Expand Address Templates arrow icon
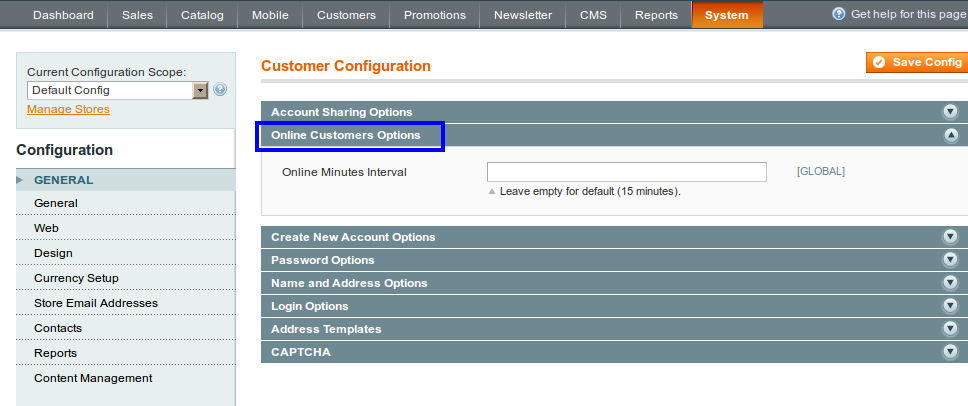This screenshot has height=406, width=968. click(950, 329)
